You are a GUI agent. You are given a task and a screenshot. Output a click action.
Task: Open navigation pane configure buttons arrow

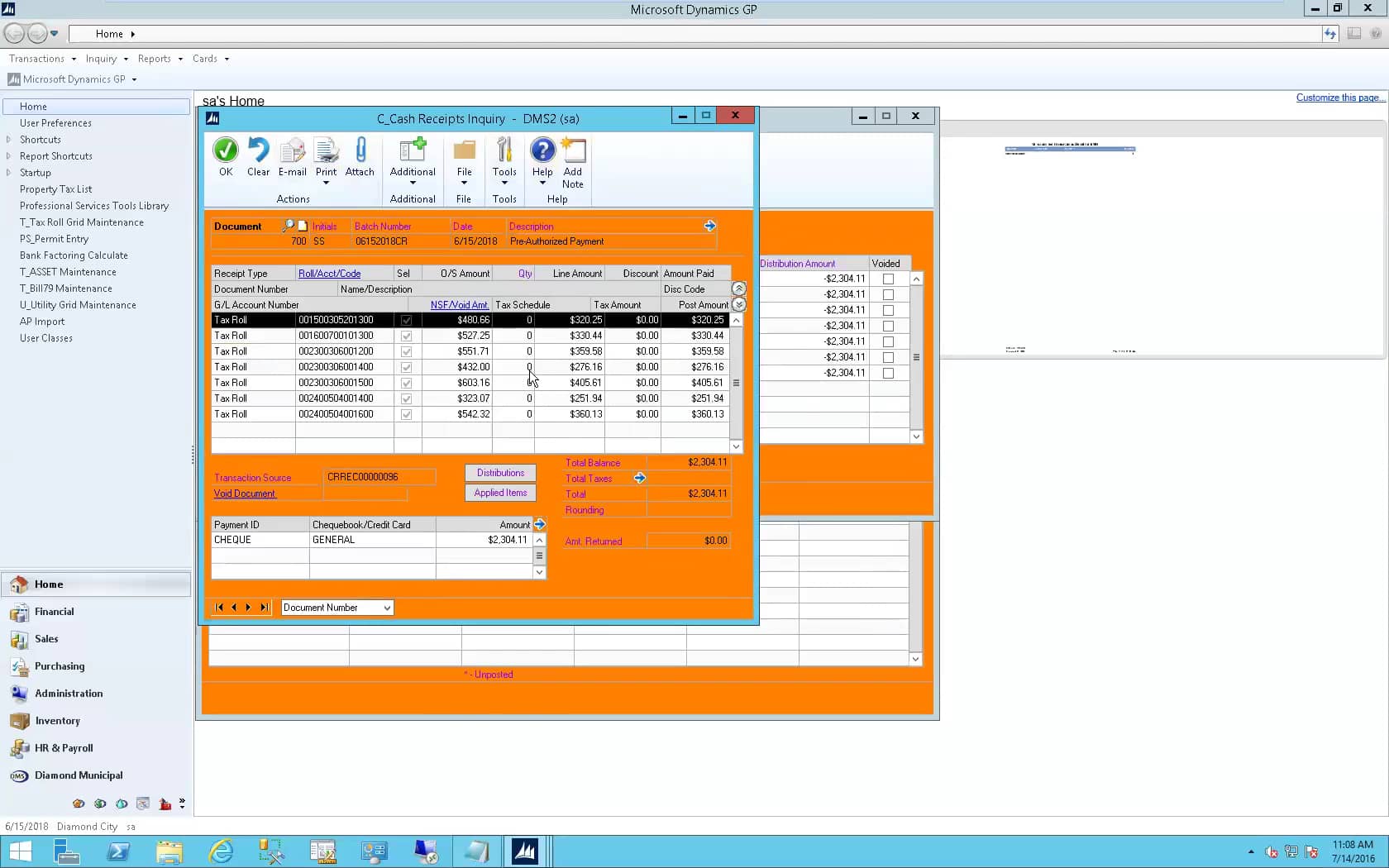[x=182, y=803]
